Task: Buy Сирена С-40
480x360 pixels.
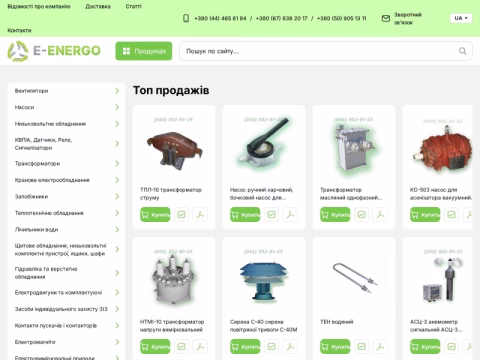Action: [x=245, y=347]
